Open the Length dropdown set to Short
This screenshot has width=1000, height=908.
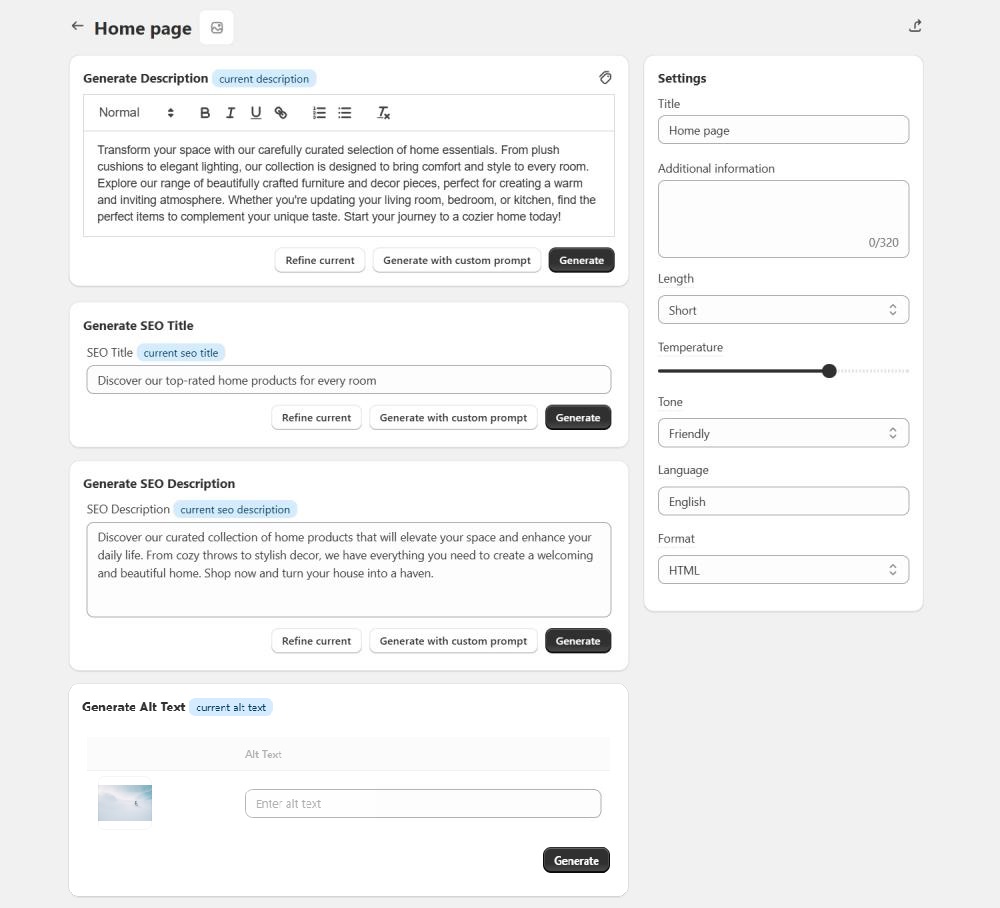[x=783, y=310]
